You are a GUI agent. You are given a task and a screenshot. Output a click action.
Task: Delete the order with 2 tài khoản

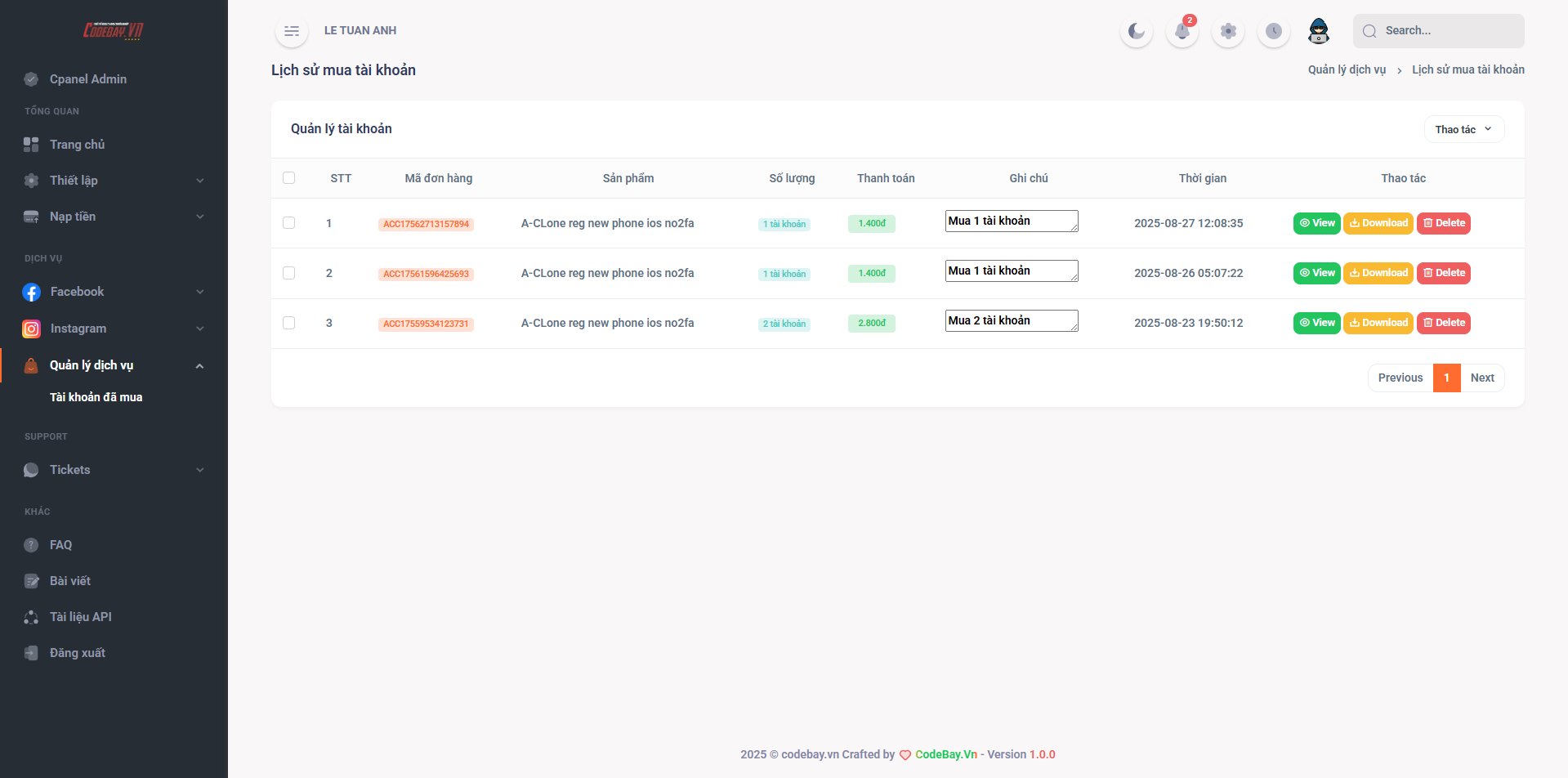point(1443,323)
